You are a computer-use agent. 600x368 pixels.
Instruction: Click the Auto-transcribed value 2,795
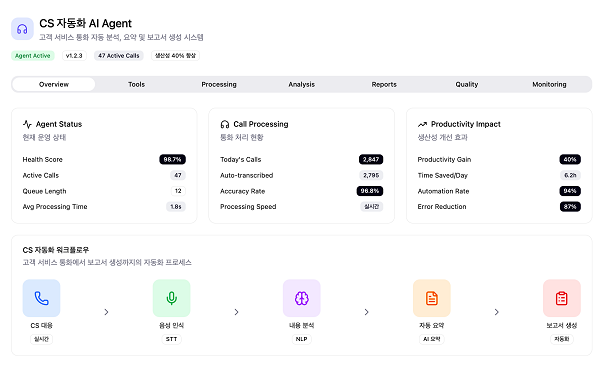point(371,175)
